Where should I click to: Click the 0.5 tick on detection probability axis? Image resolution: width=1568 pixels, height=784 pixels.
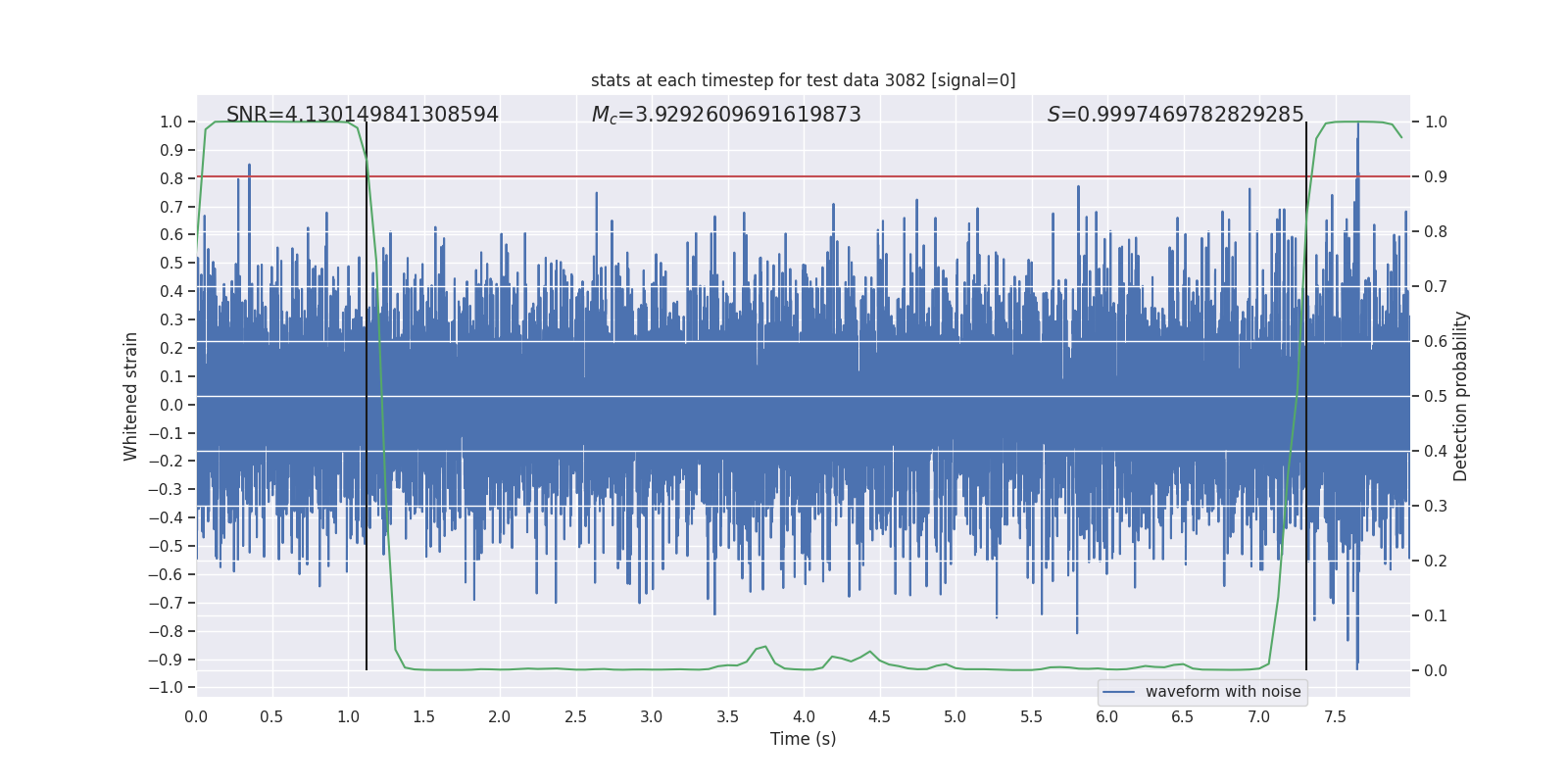(1435, 397)
